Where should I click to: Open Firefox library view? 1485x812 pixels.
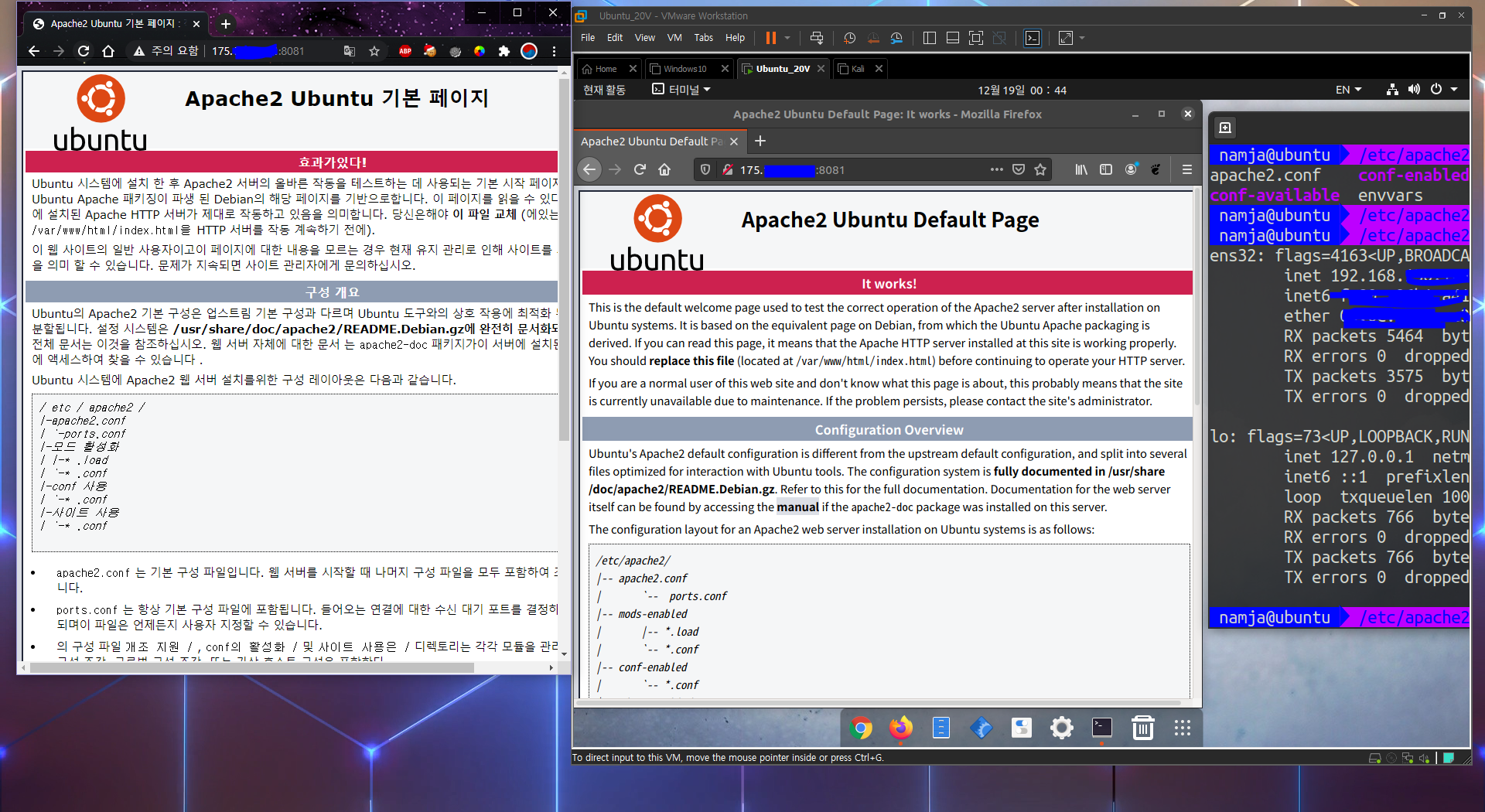(1081, 169)
